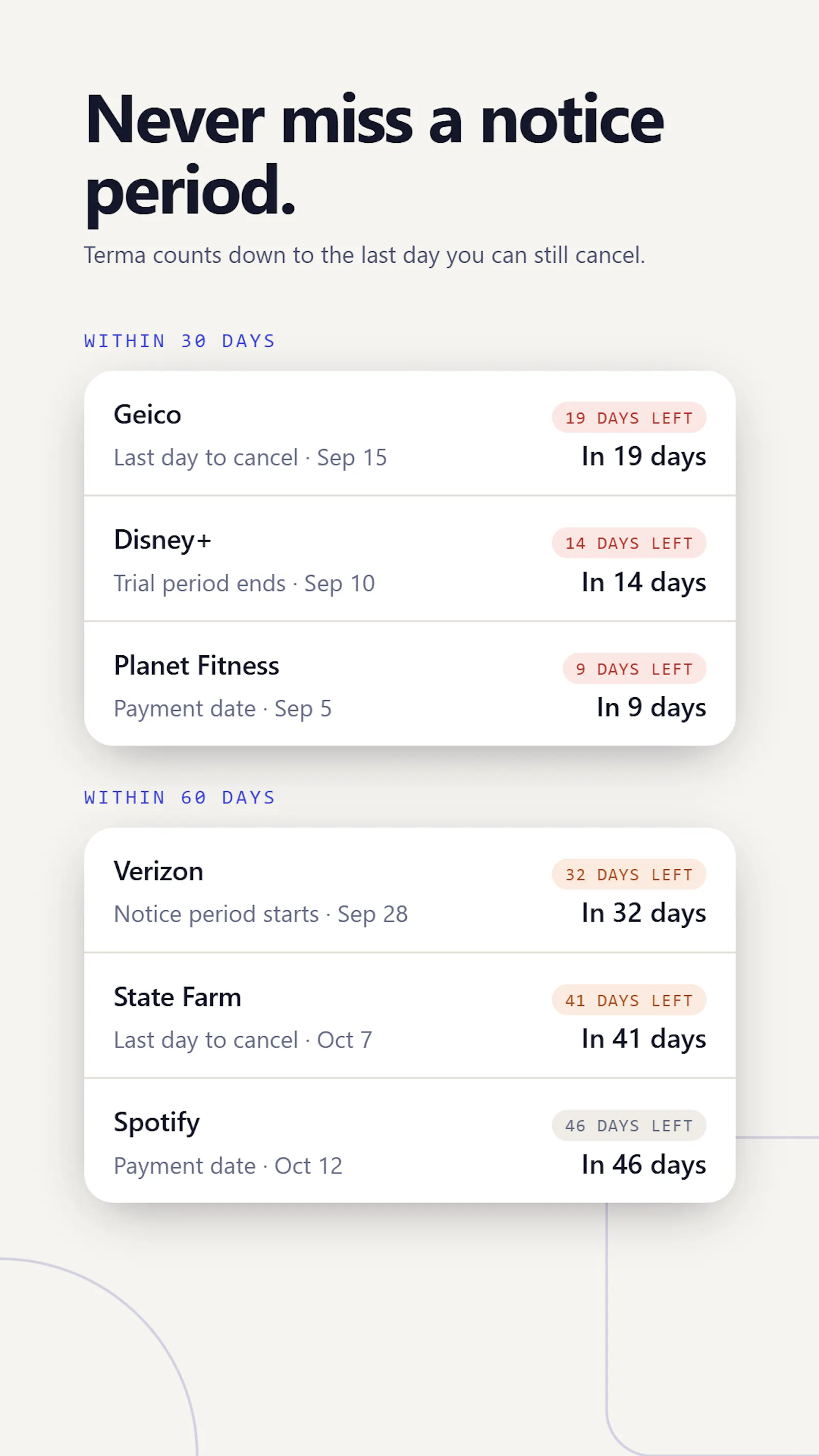This screenshot has height=1456, width=819.
Task: Select the WITHIN 30 DAYS section header
Action: click(179, 341)
